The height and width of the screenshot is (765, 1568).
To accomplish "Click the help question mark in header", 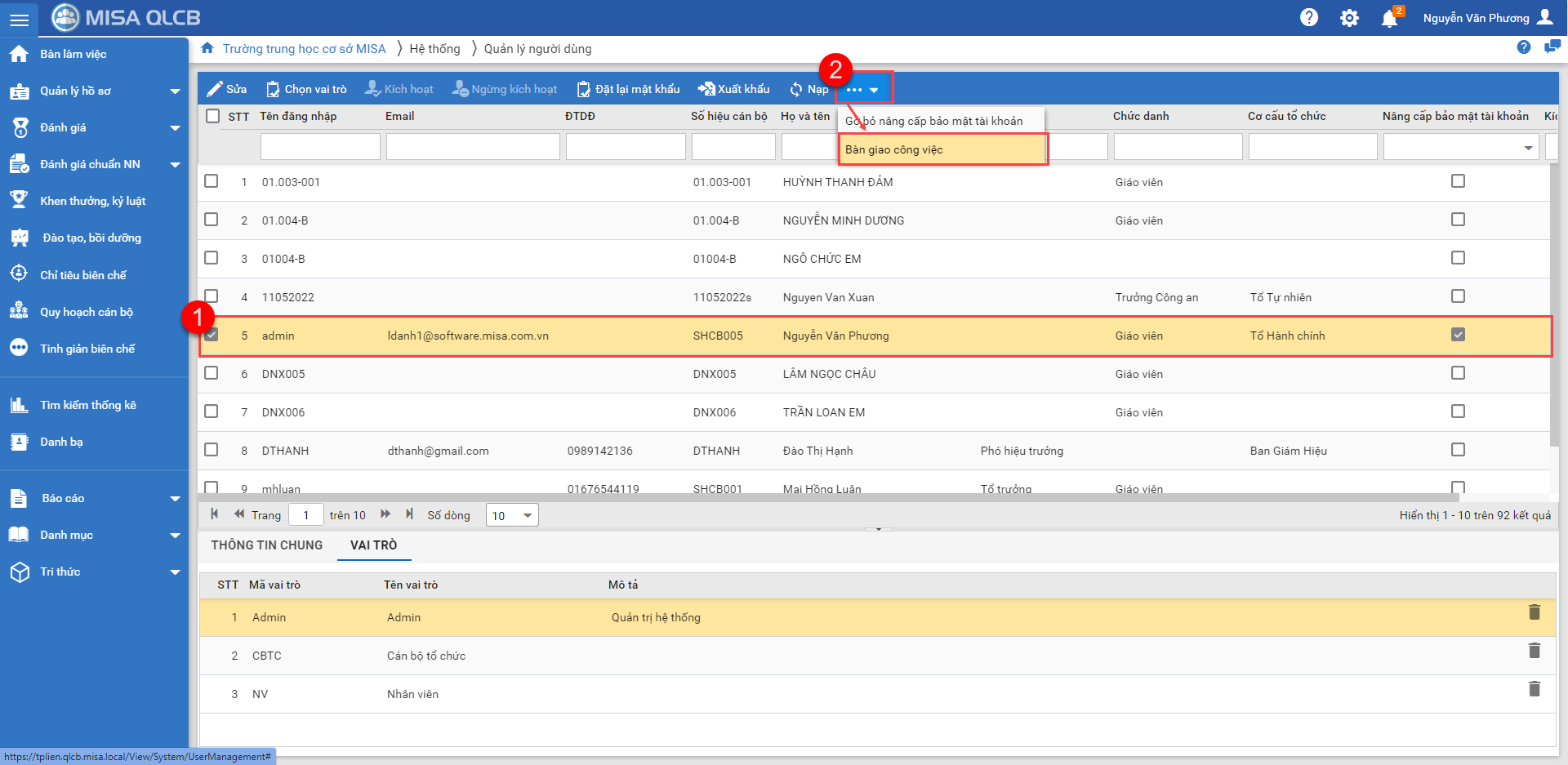I will point(1309,18).
